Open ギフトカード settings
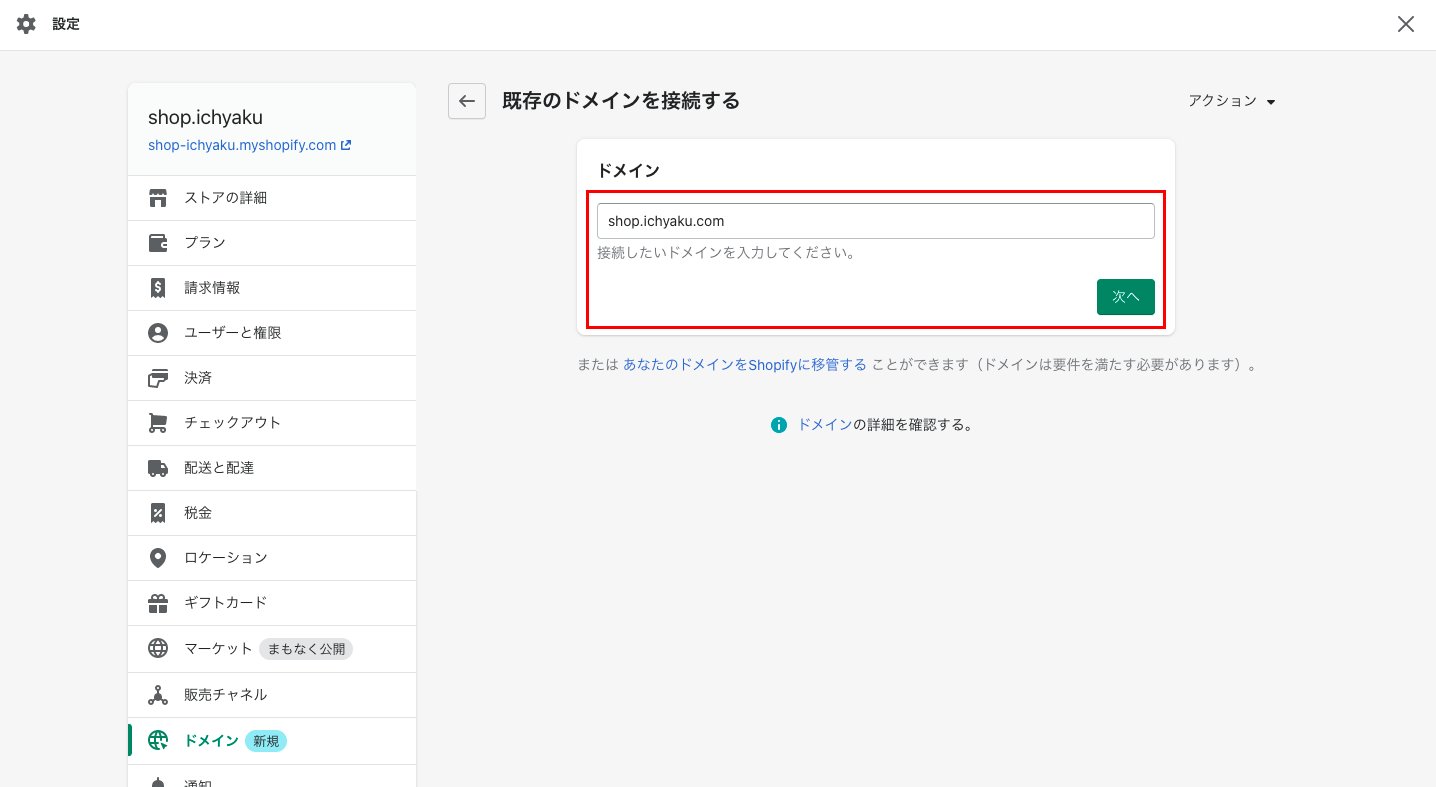The width and height of the screenshot is (1436, 787). (x=272, y=603)
